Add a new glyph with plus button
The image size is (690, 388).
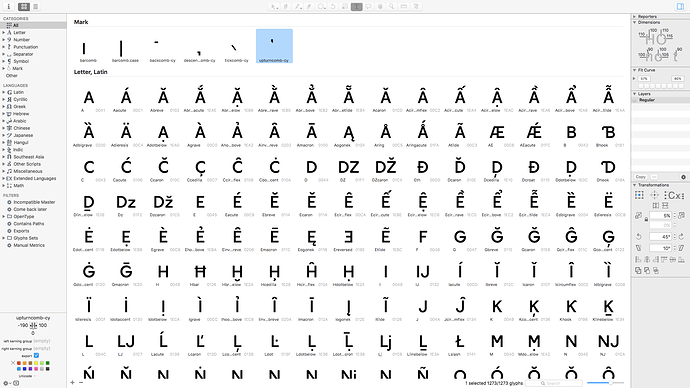click(x=73, y=383)
